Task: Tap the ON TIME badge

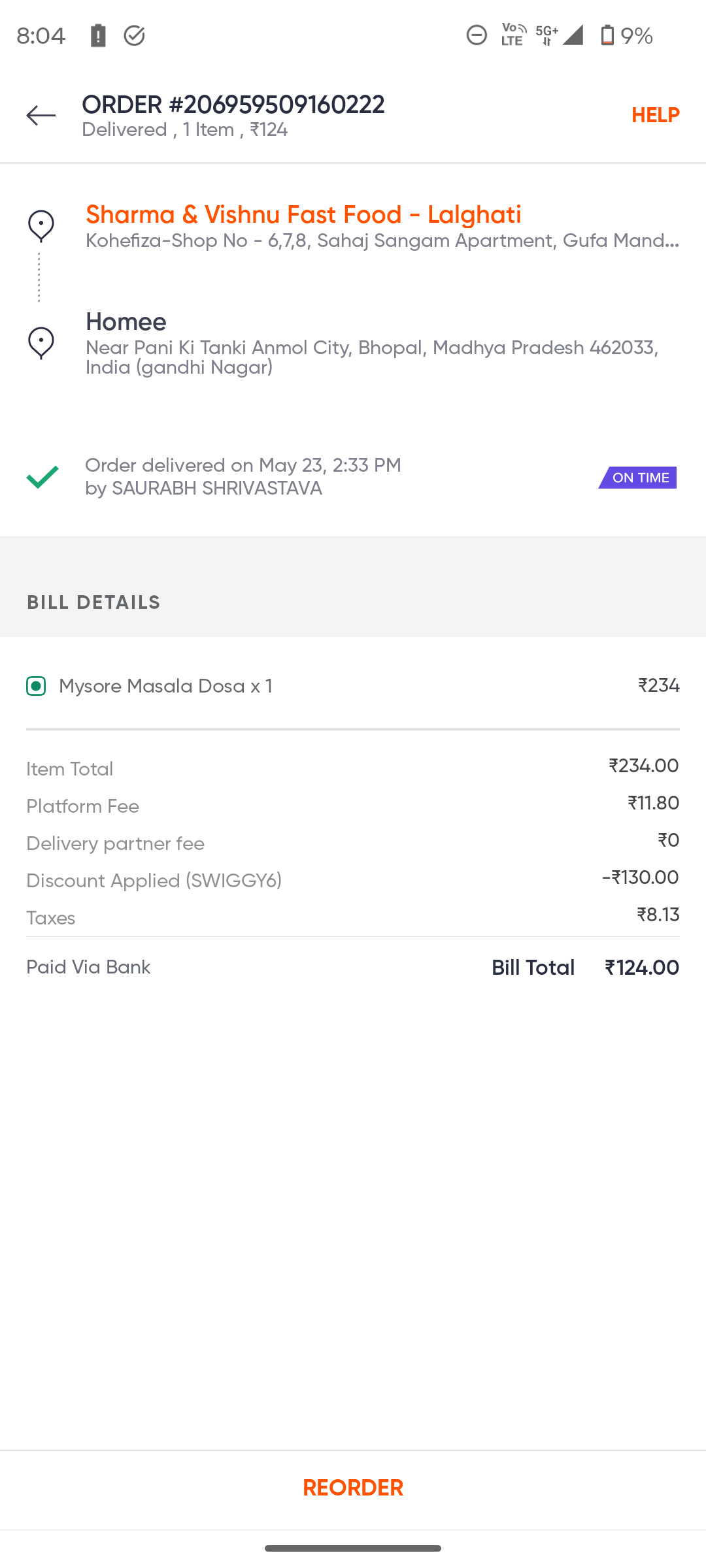Action: pyautogui.click(x=638, y=478)
